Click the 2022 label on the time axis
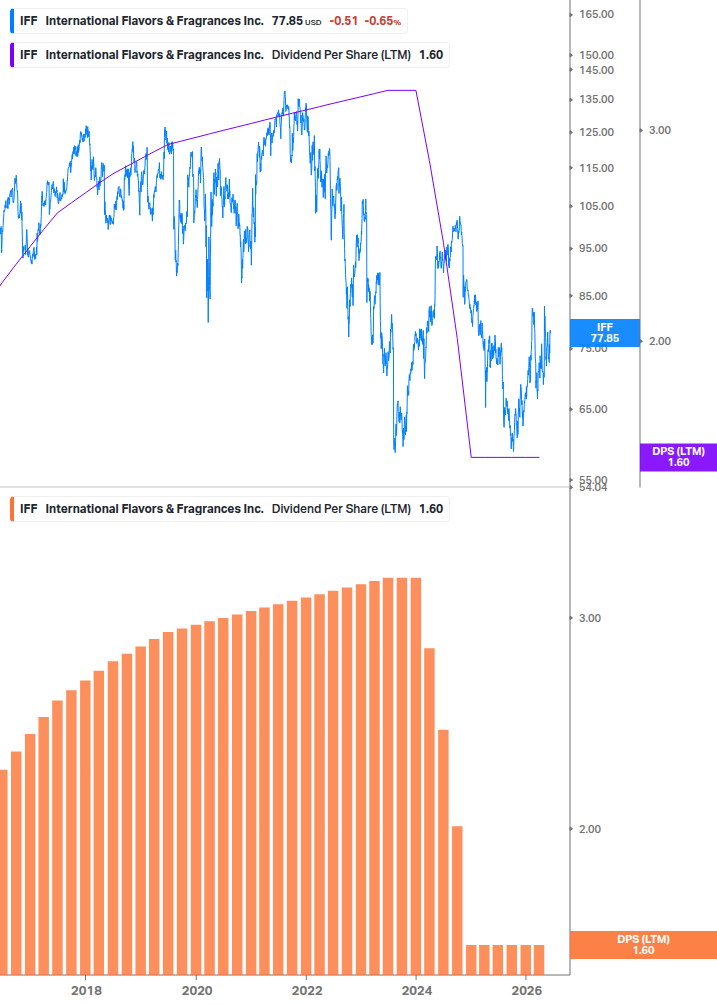 point(307,991)
